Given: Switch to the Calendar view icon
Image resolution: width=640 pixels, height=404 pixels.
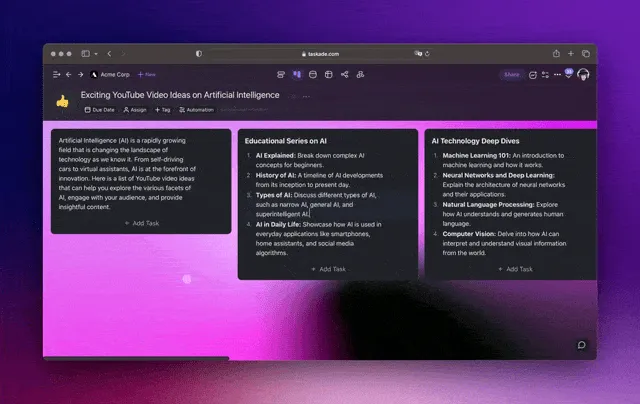Looking at the screenshot, I should 313,75.
